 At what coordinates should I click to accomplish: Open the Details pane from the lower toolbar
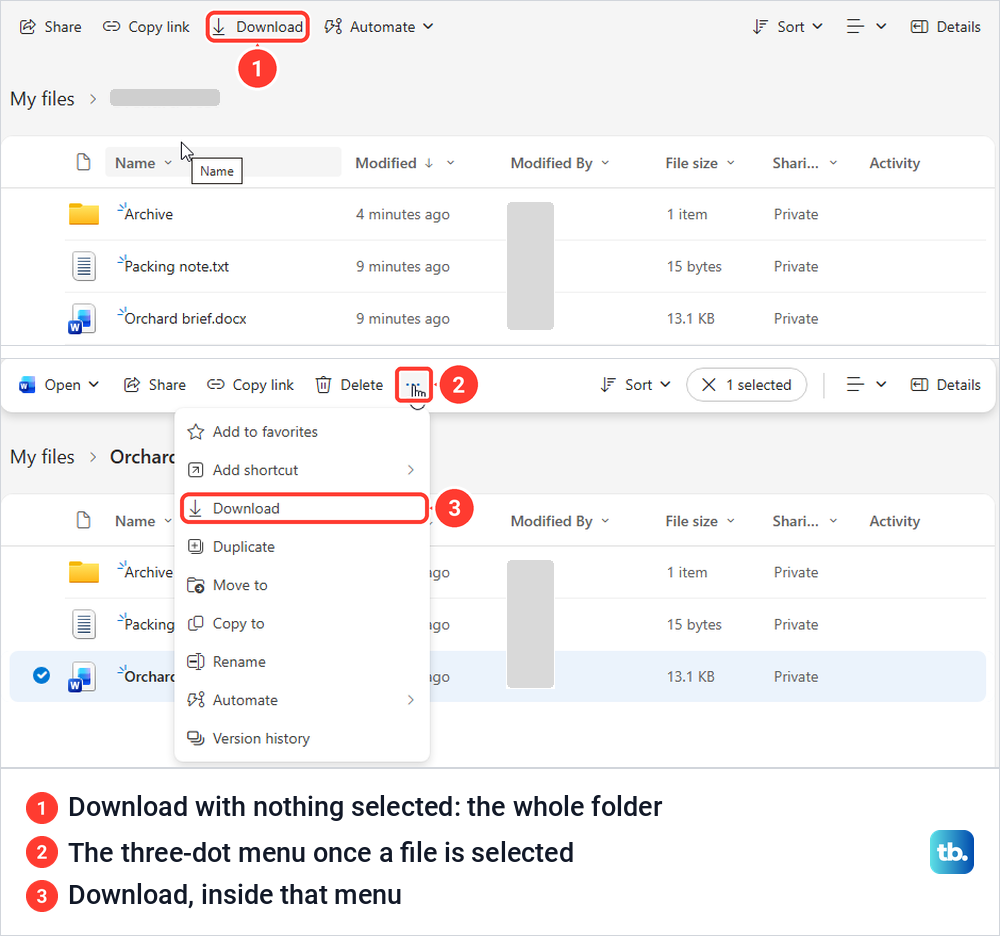(x=946, y=385)
